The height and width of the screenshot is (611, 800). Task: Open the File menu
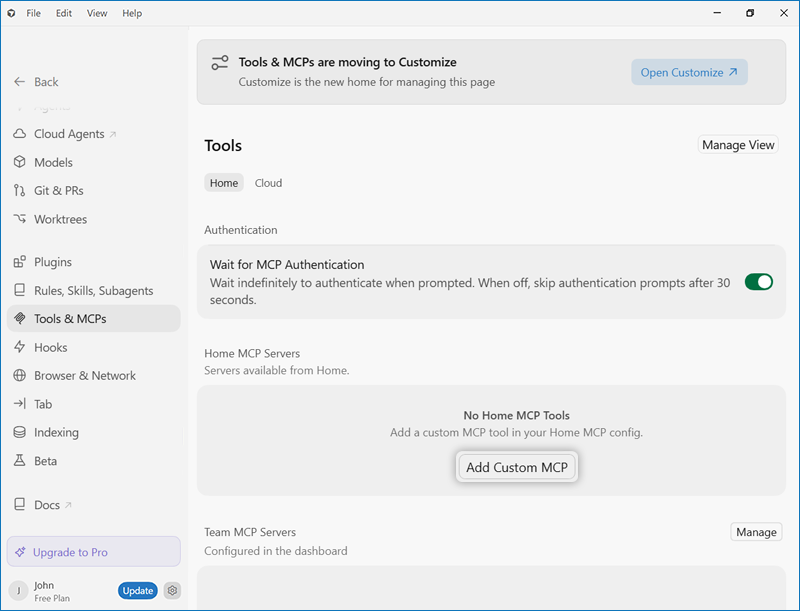pos(34,13)
